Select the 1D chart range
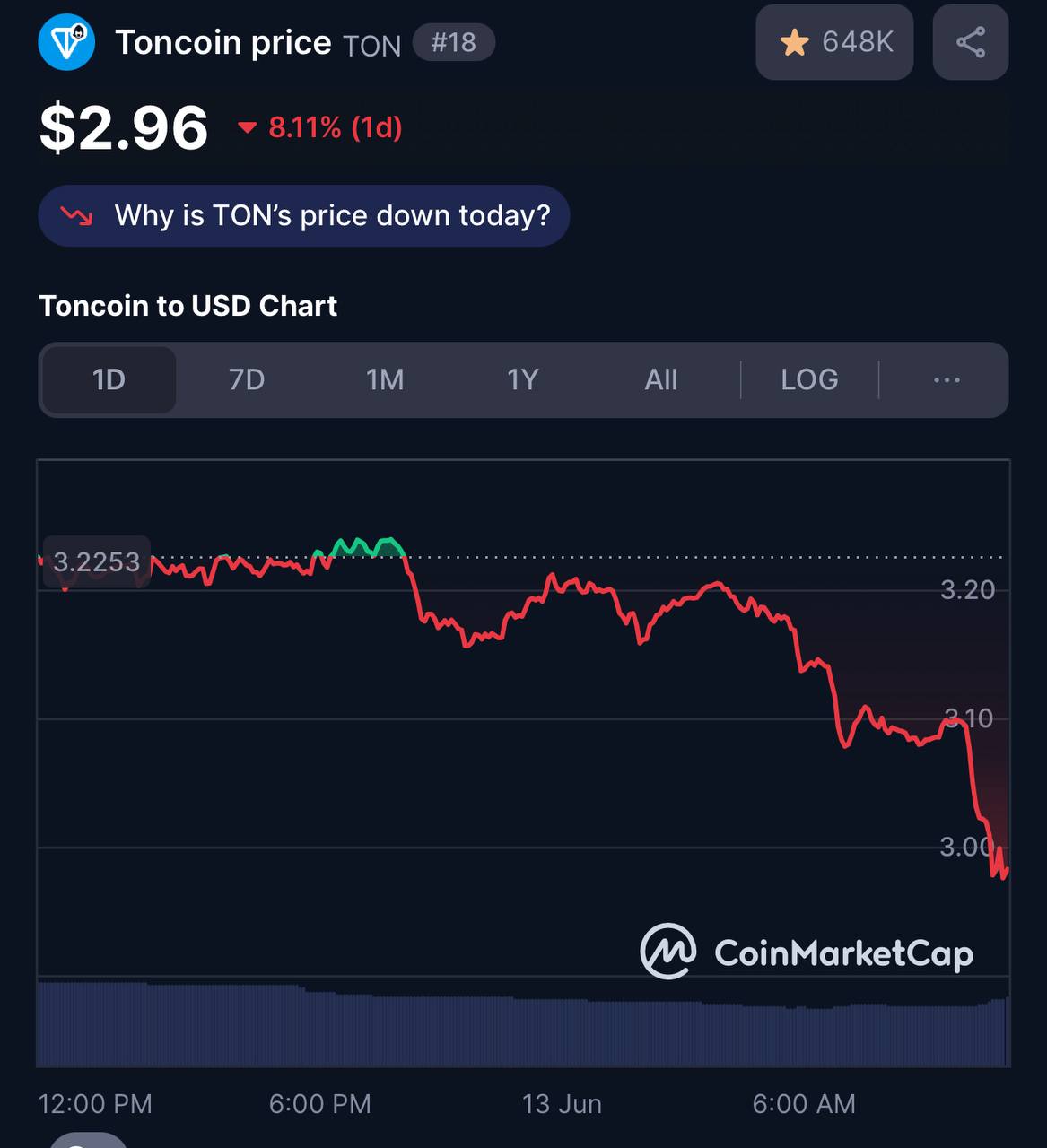The image size is (1047, 1148). point(109,379)
